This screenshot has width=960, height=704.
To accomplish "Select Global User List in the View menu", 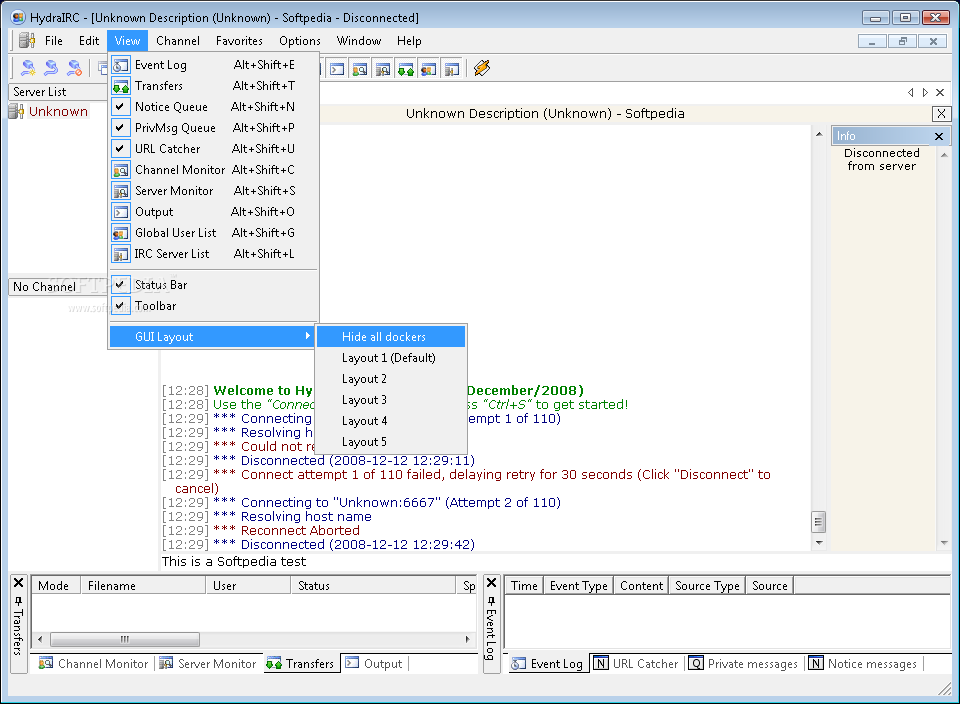I will pyautogui.click(x=214, y=233).
